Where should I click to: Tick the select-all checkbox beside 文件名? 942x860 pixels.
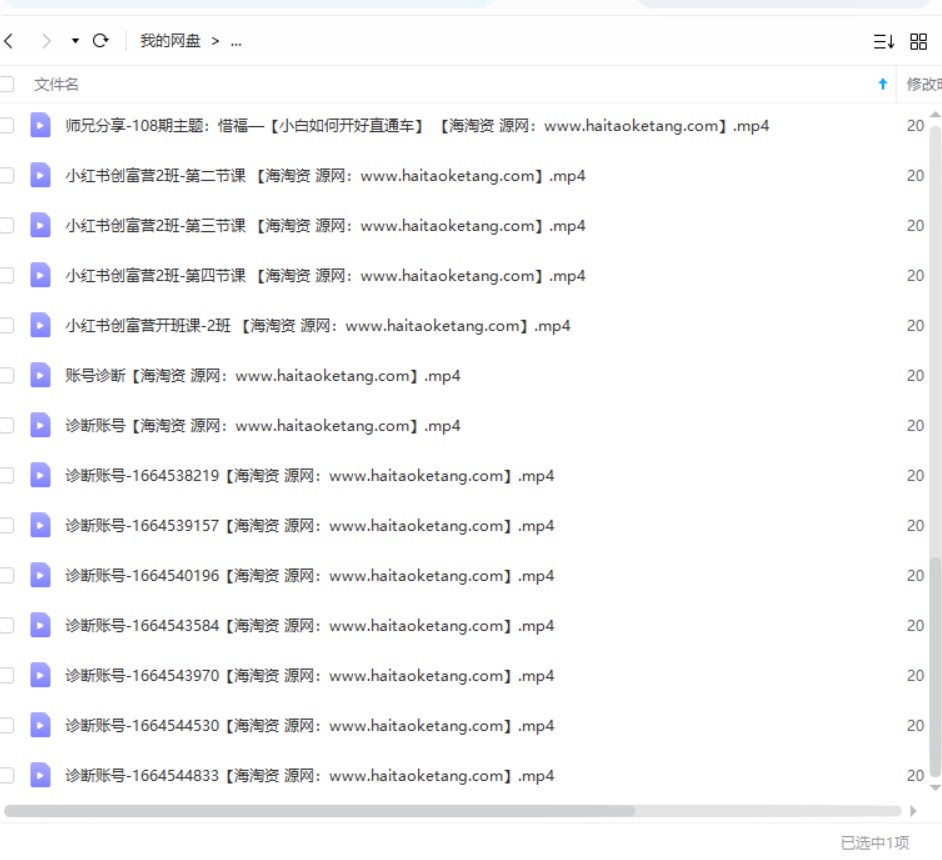click(7, 84)
